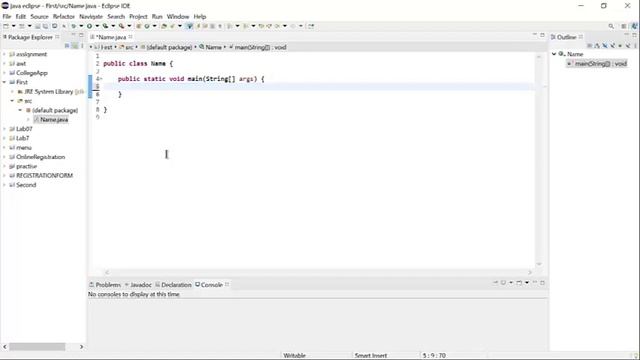Viewport: 640px width, 360px height.
Task: Select main(String[]) : void in Outline
Action: pos(597,64)
